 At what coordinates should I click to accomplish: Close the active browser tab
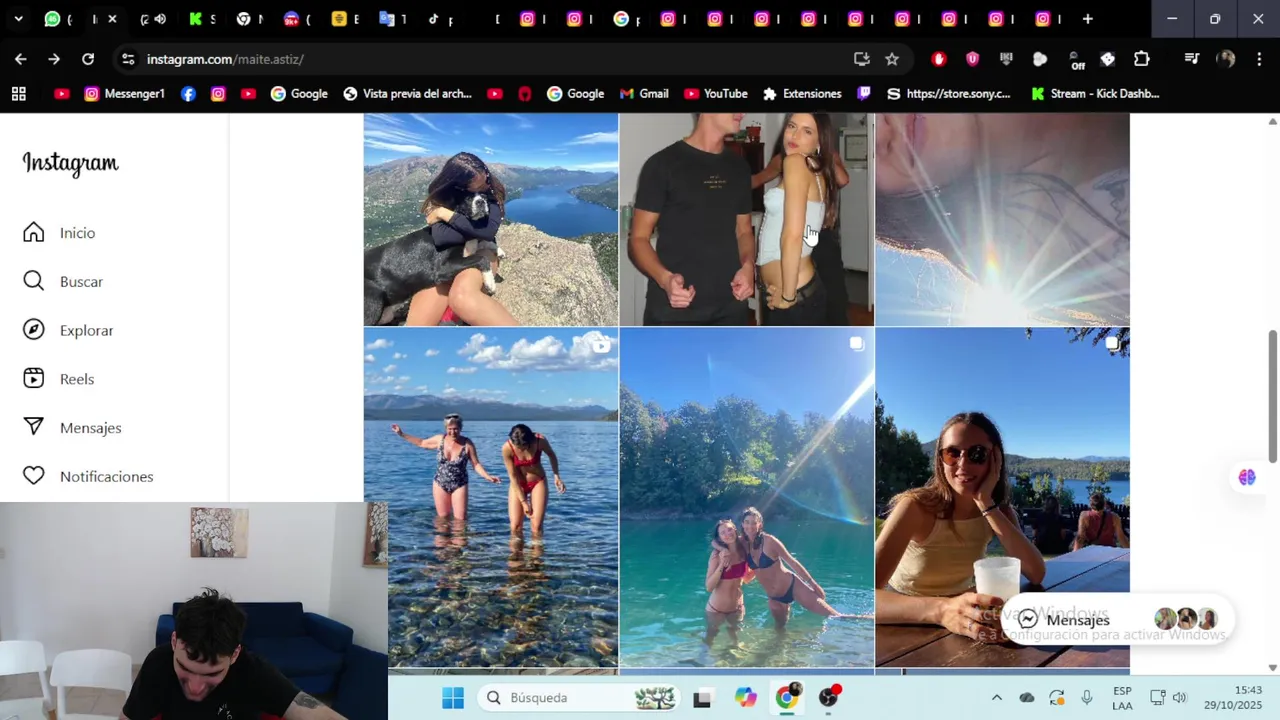point(112,19)
